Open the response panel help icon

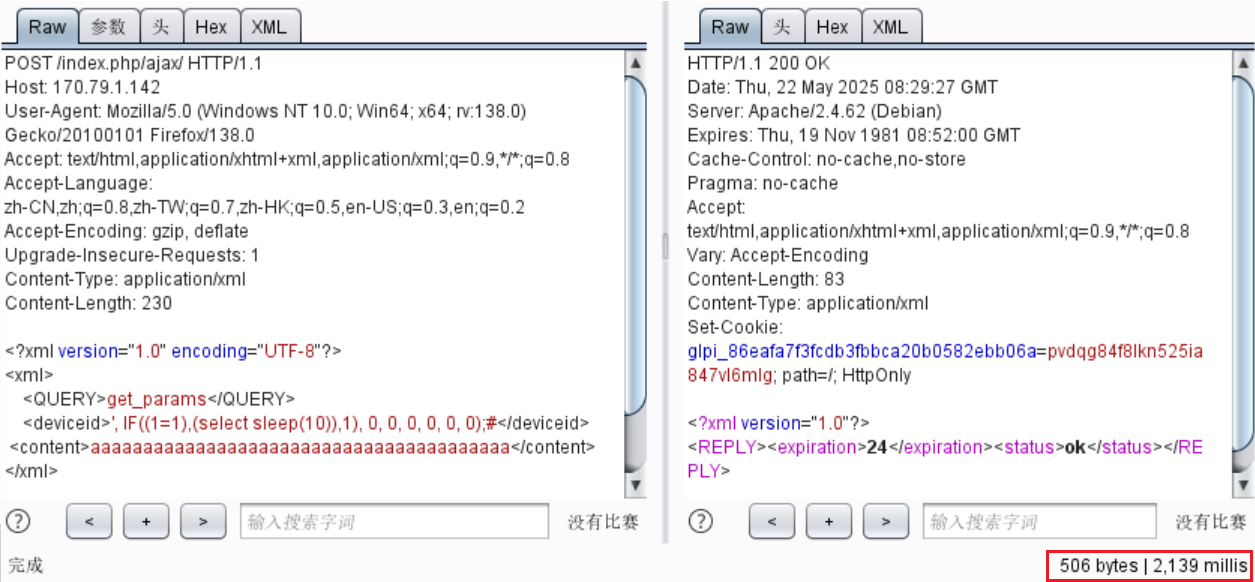702,521
